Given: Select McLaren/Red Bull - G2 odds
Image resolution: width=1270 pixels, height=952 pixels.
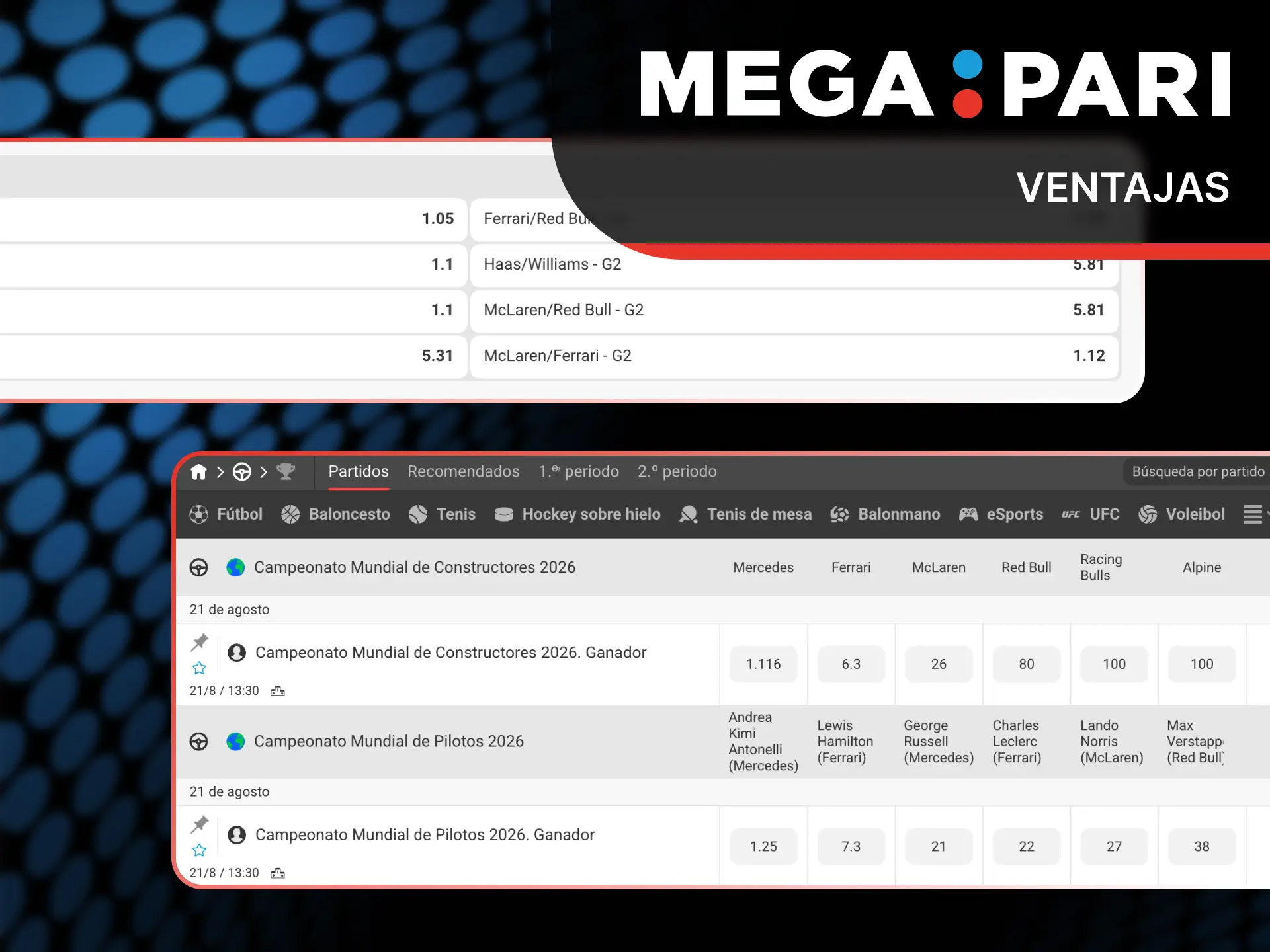Looking at the screenshot, I should 794,310.
